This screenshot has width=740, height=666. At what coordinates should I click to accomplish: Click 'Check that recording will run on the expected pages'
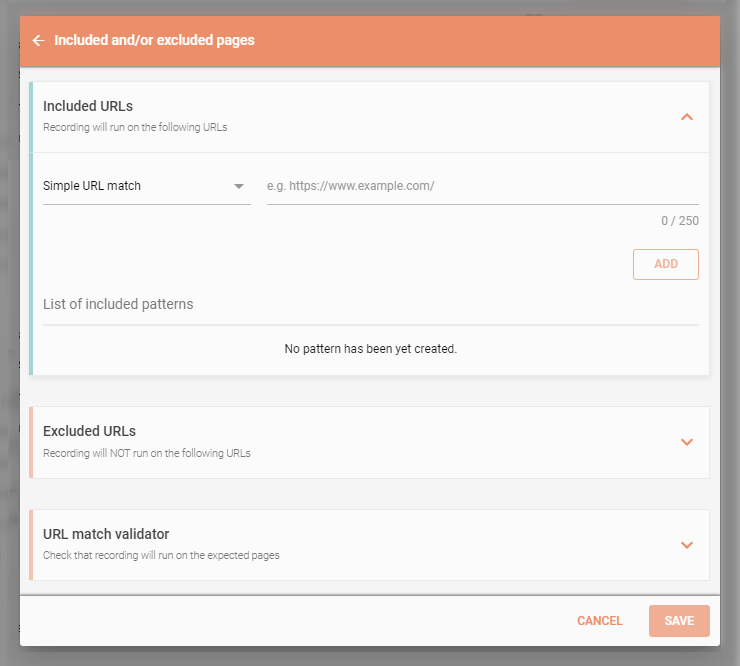pyautogui.click(x=161, y=556)
